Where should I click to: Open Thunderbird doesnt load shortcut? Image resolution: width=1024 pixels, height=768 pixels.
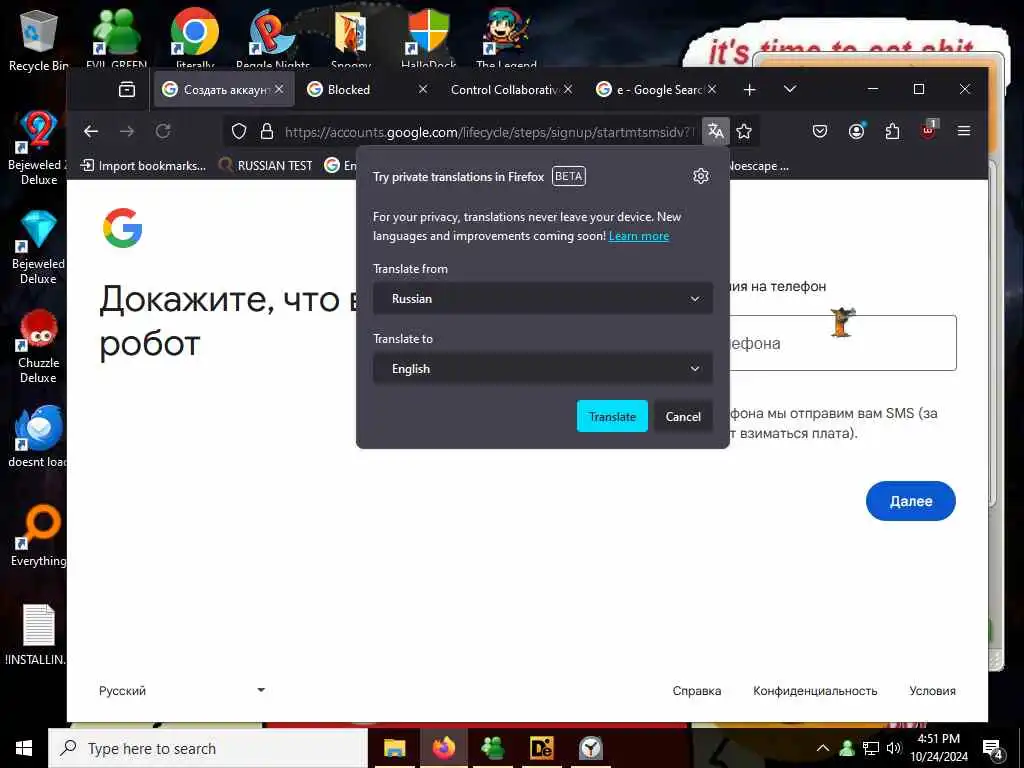[38, 436]
